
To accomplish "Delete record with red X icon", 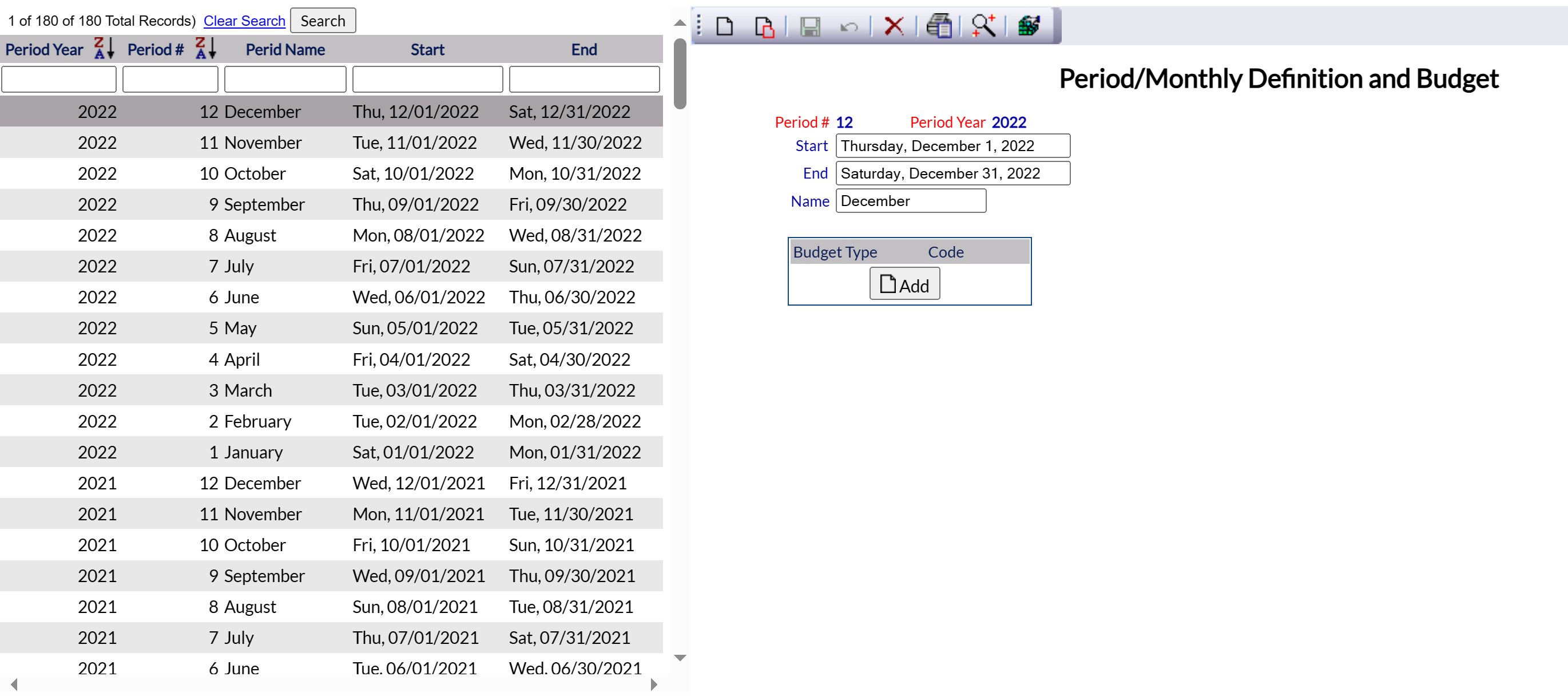I will pyautogui.click(x=893, y=26).
